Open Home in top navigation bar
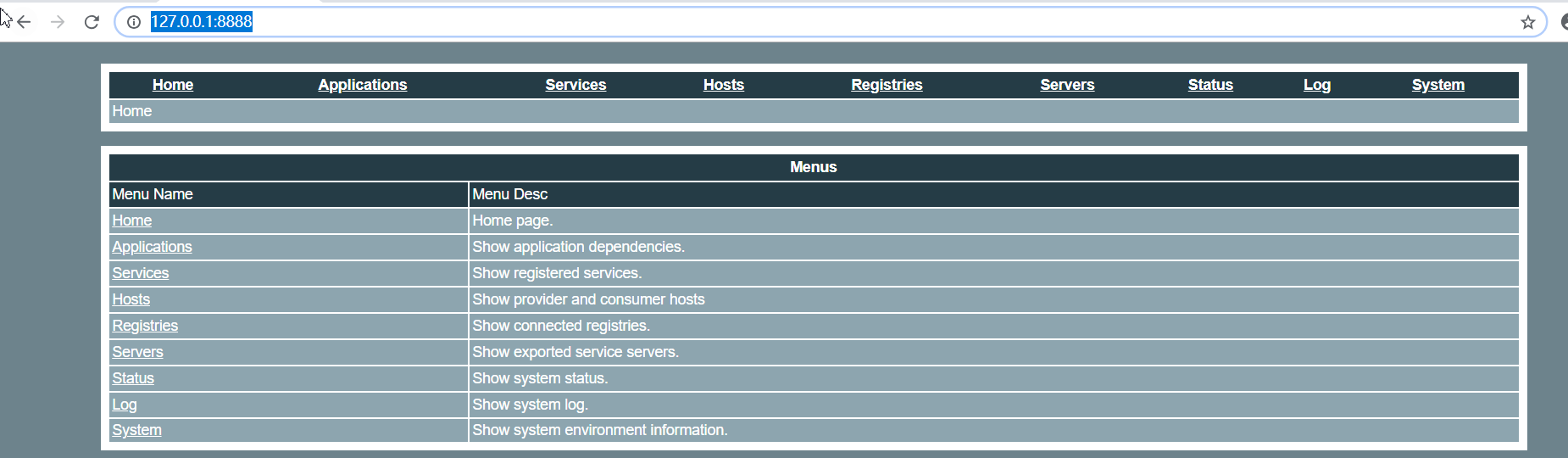This screenshot has height=458, width=1568. 173,85
